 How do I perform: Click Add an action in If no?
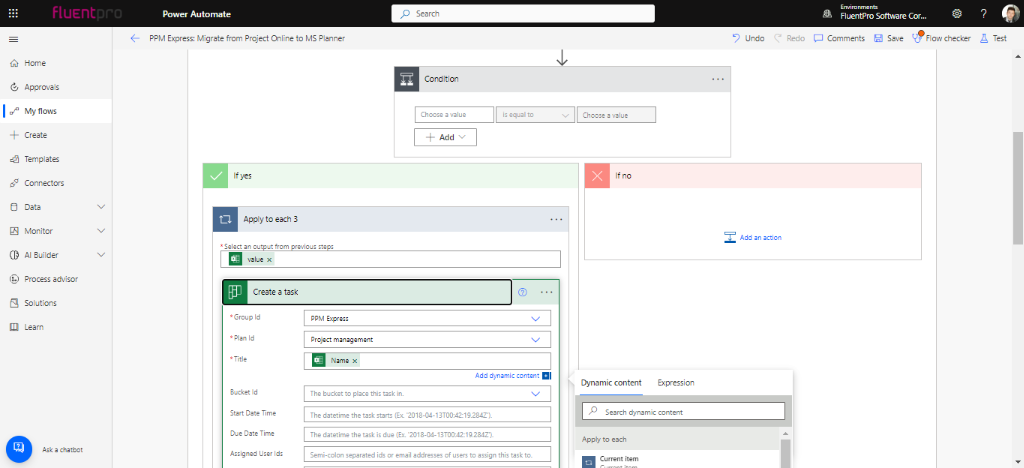click(x=753, y=238)
